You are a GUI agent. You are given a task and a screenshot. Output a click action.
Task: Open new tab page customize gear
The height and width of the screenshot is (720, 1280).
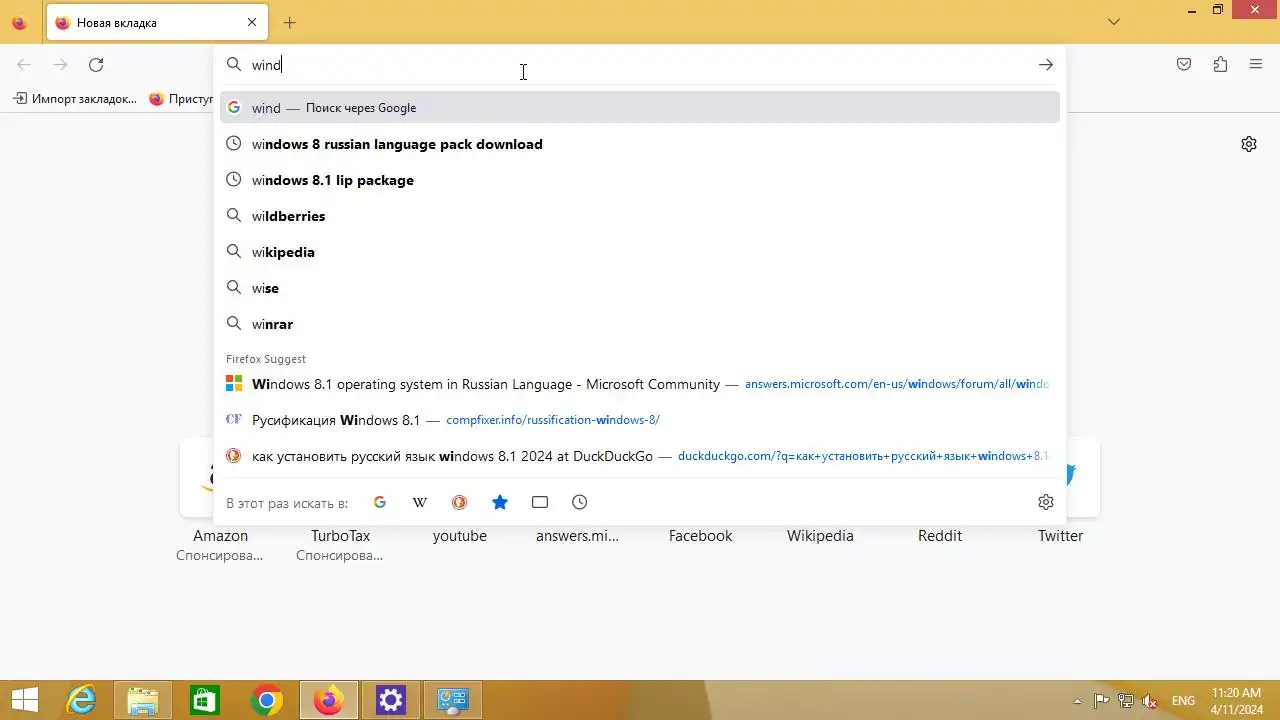point(1249,144)
